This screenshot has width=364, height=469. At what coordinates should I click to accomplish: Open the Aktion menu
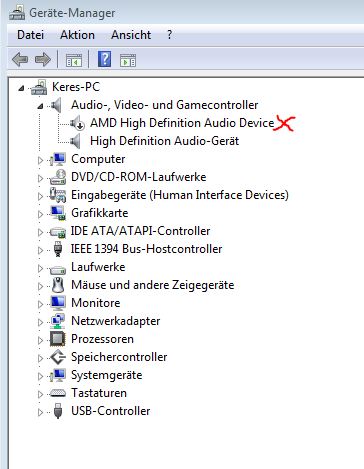point(77,35)
